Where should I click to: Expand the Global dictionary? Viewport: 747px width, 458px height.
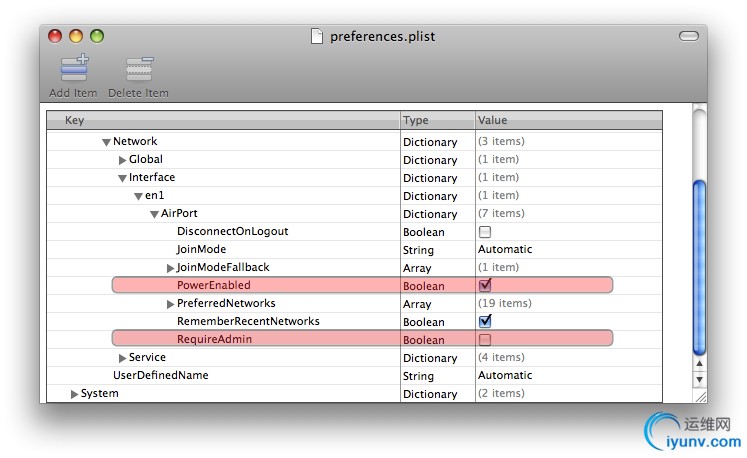[x=123, y=160]
